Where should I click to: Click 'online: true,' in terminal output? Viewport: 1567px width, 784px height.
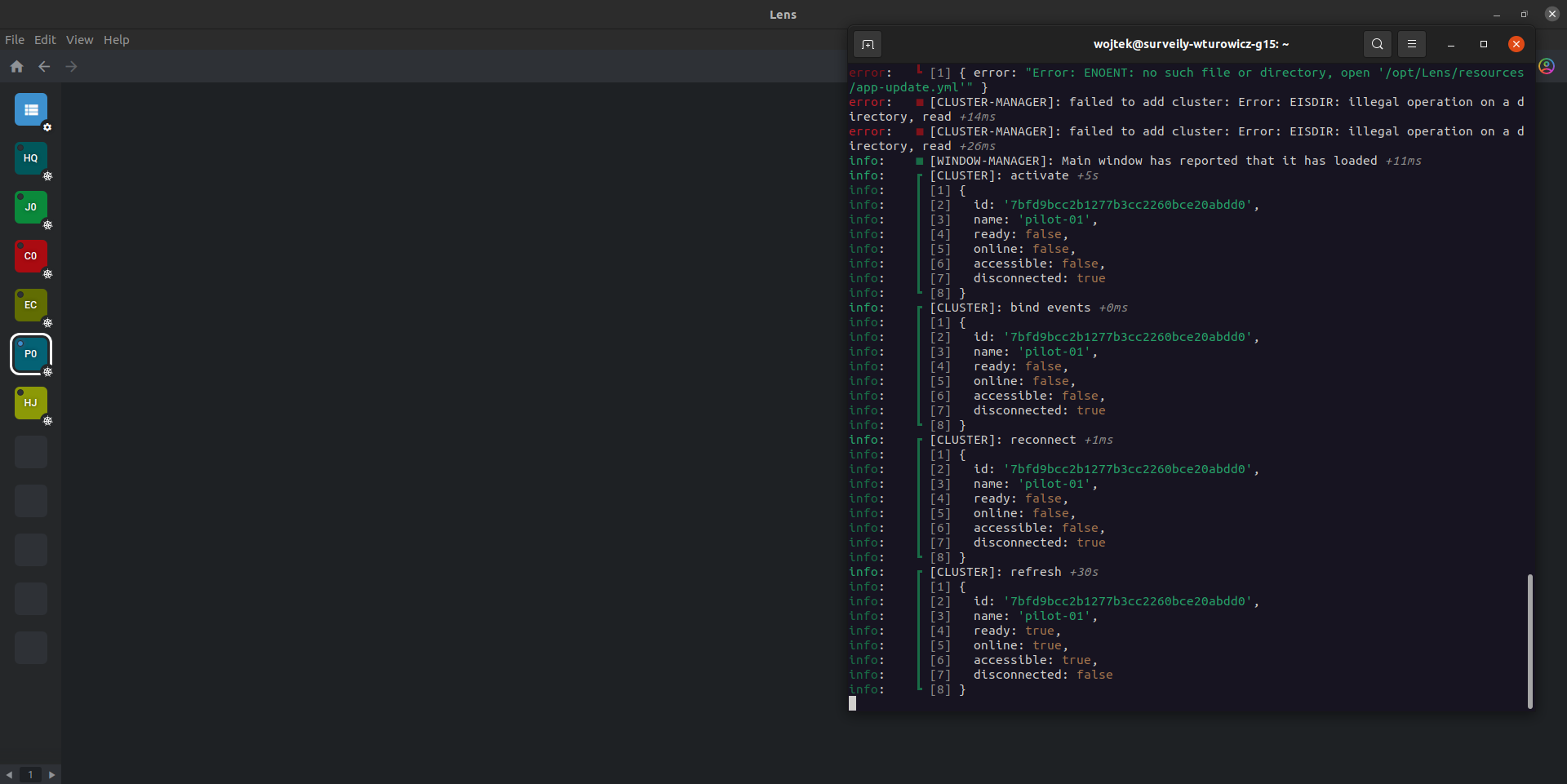coord(1021,645)
